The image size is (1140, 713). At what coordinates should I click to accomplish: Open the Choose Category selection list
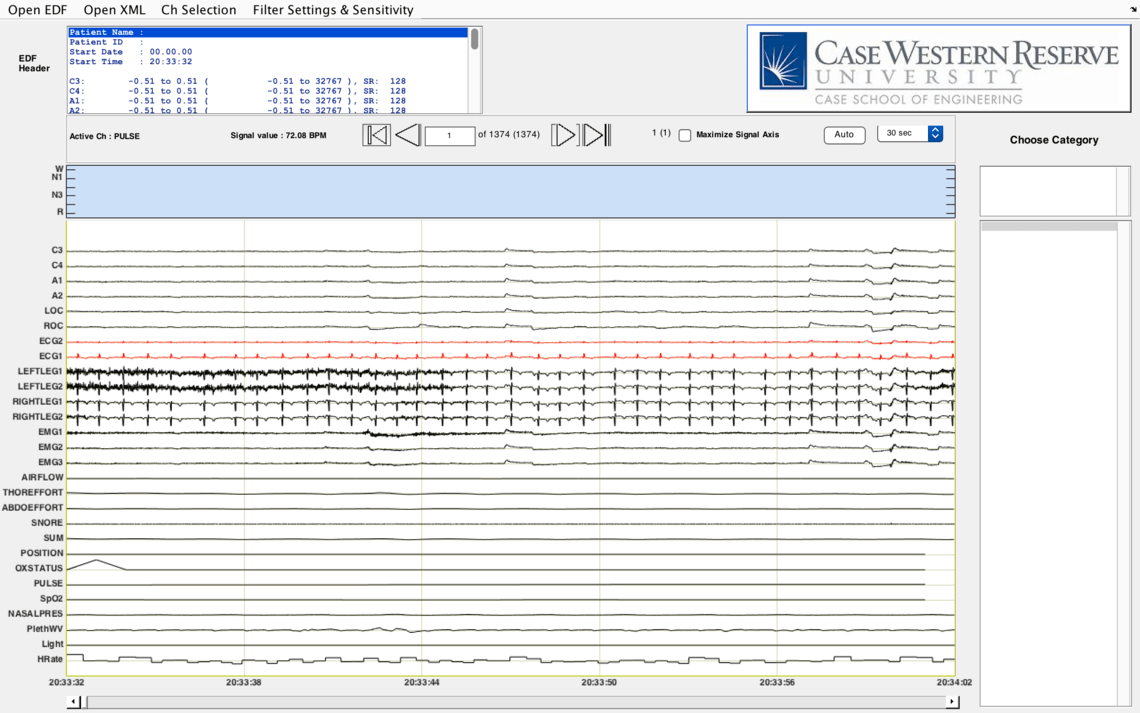click(1053, 190)
